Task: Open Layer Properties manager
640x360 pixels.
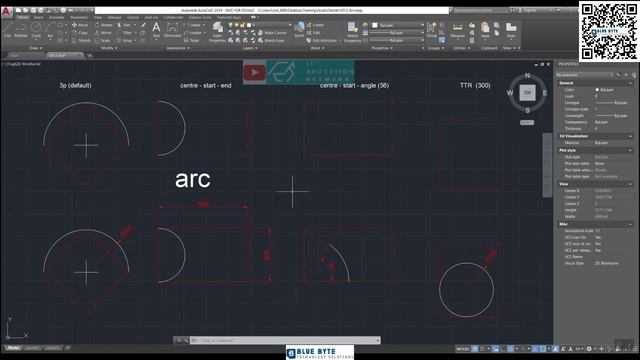Action: point(218,32)
